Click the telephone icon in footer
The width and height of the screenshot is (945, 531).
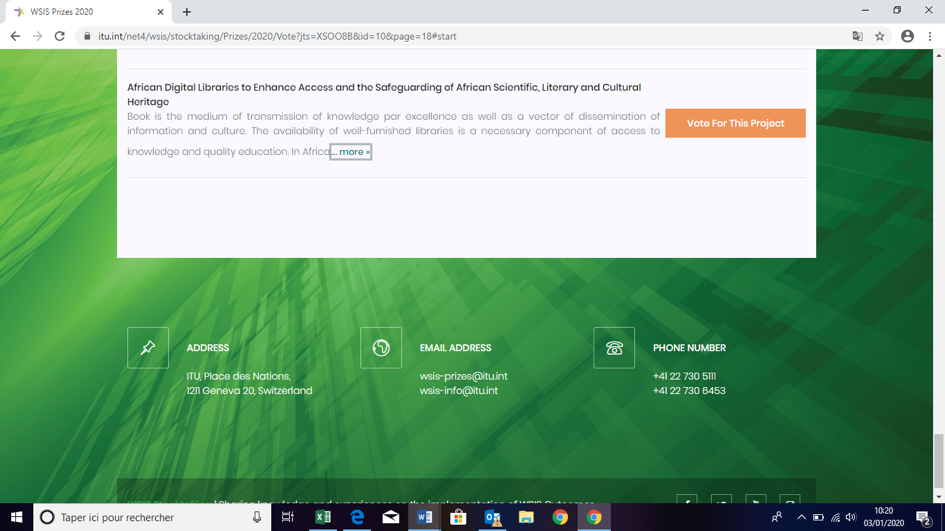point(614,348)
